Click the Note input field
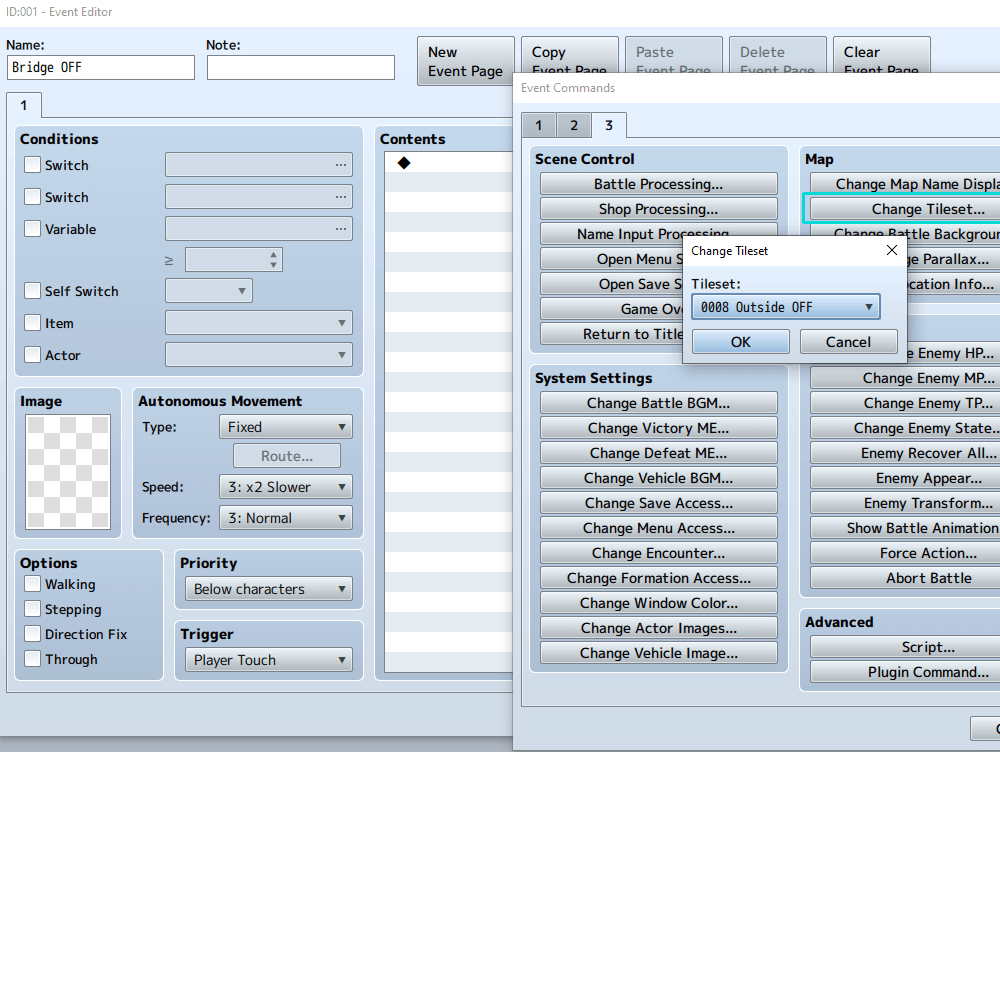1000x1000 pixels. coord(300,68)
